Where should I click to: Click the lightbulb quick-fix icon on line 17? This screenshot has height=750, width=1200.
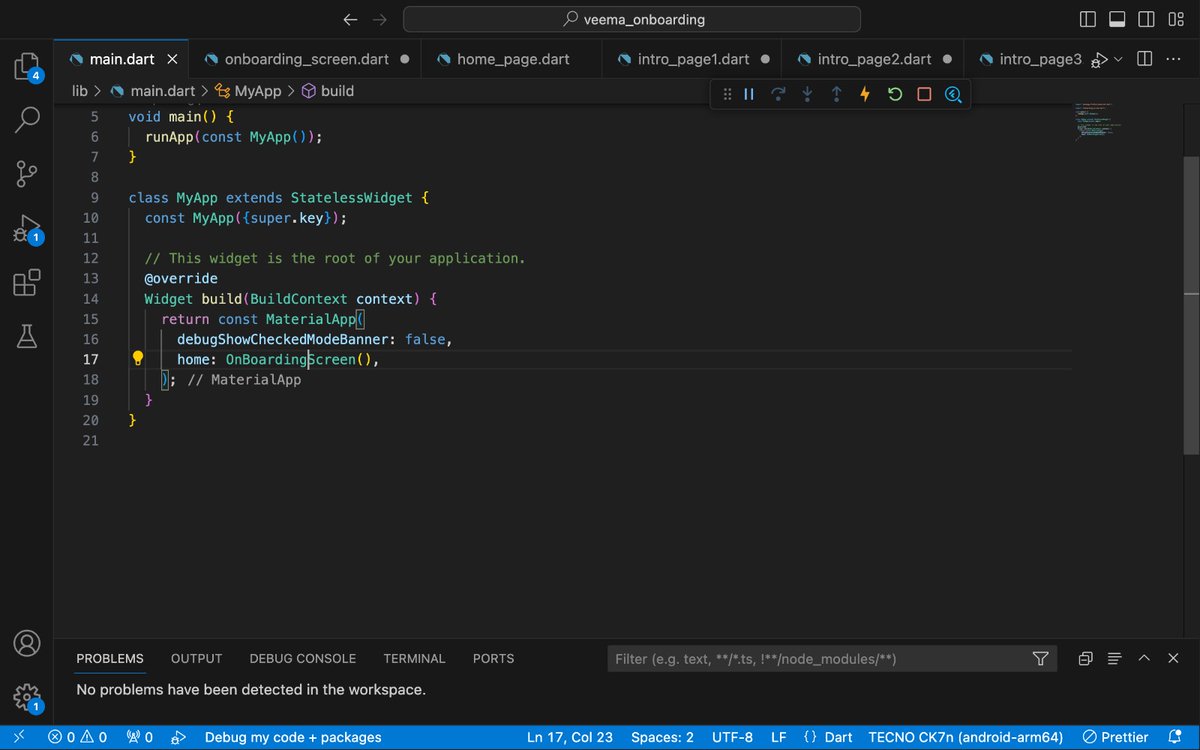(138, 358)
